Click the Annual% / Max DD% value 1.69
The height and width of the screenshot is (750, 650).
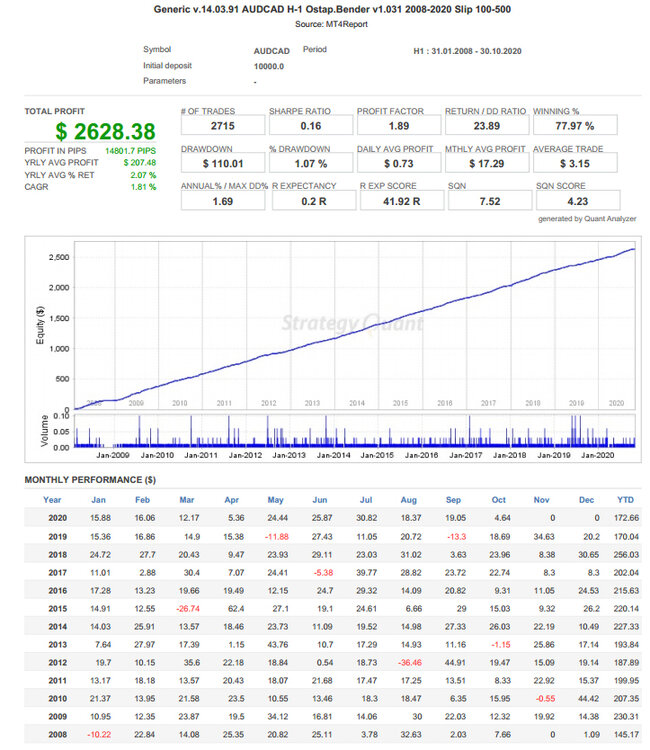222,201
